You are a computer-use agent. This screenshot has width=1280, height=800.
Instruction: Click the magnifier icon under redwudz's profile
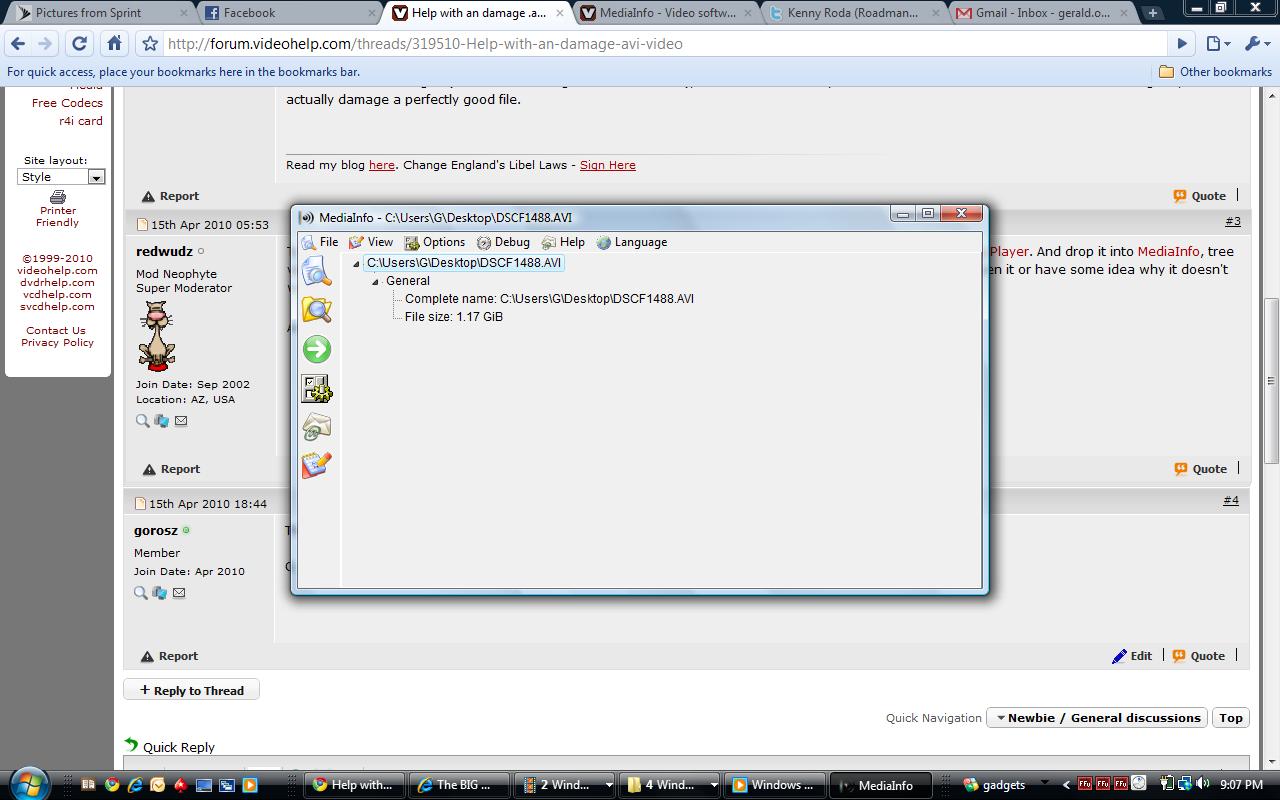point(143,421)
